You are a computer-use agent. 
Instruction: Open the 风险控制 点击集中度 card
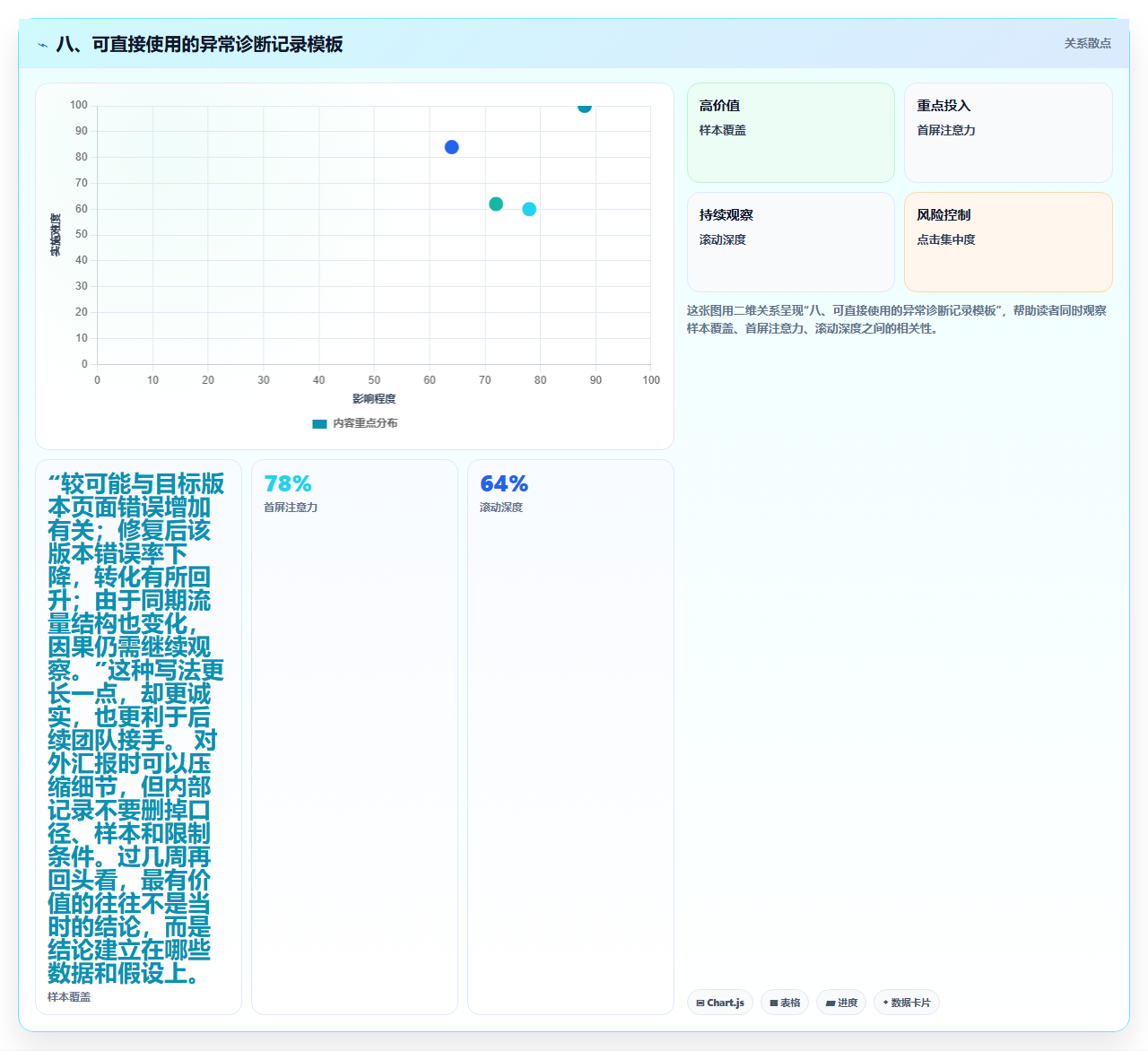tap(1008, 242)
